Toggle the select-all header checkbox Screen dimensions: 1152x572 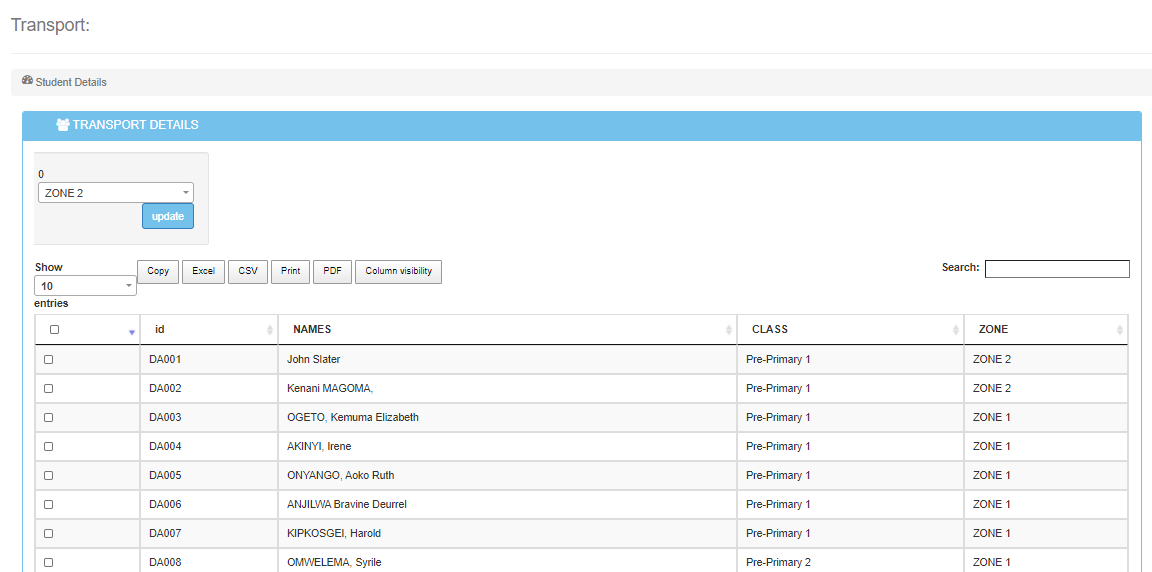click(54, 330)
